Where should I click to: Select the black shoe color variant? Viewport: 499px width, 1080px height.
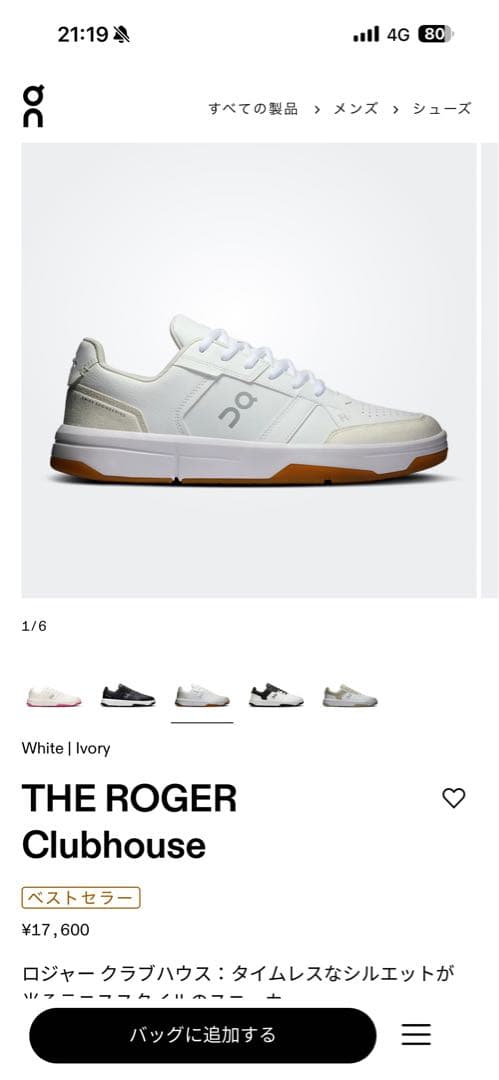(x=128, y=696)
